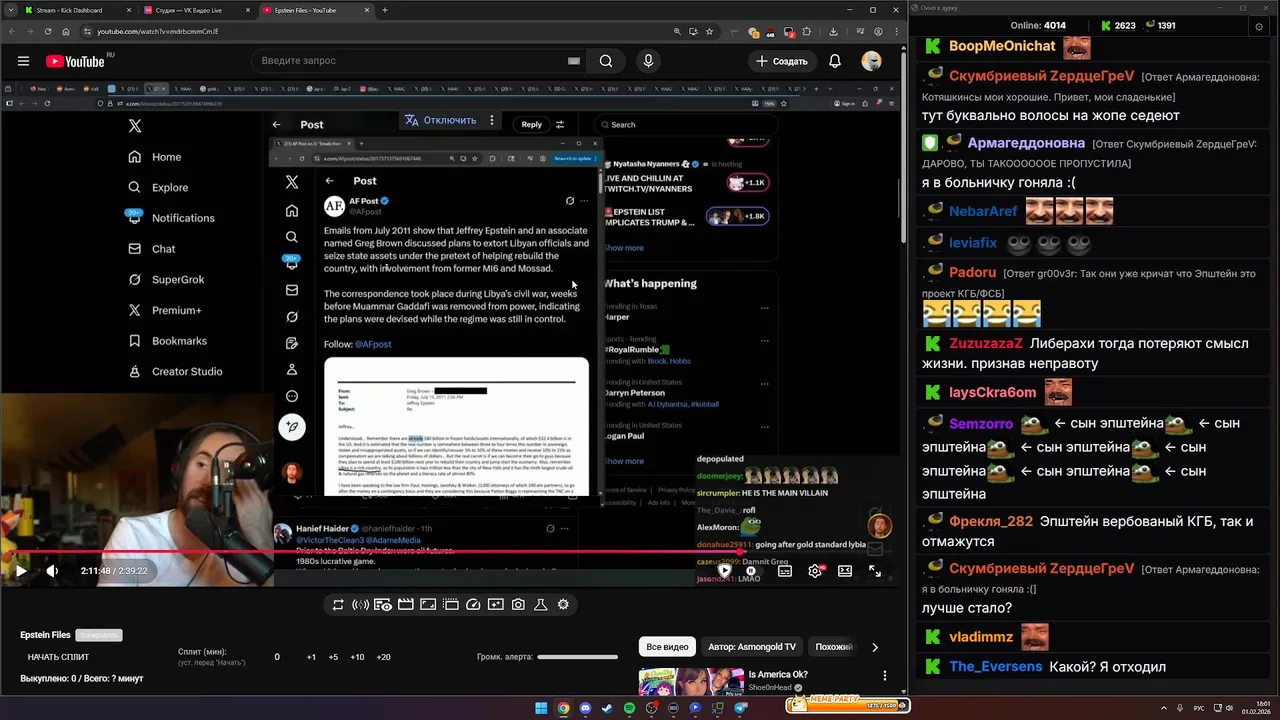Switch to Студия — VK Видео Live tab
Viewport: 1280px width, 720px height.
tap(197, 10)
